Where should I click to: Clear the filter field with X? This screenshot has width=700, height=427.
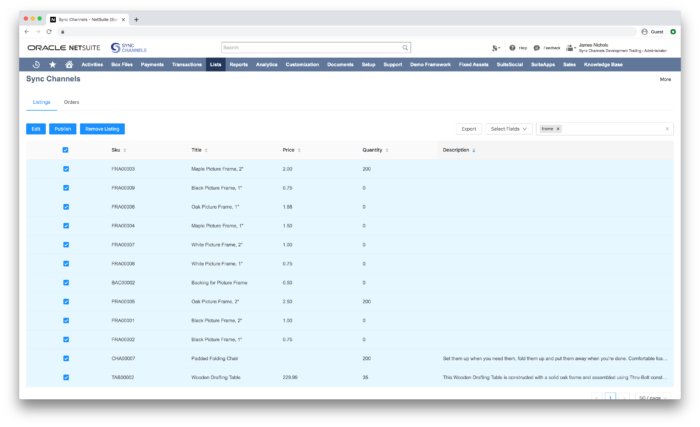667,129
